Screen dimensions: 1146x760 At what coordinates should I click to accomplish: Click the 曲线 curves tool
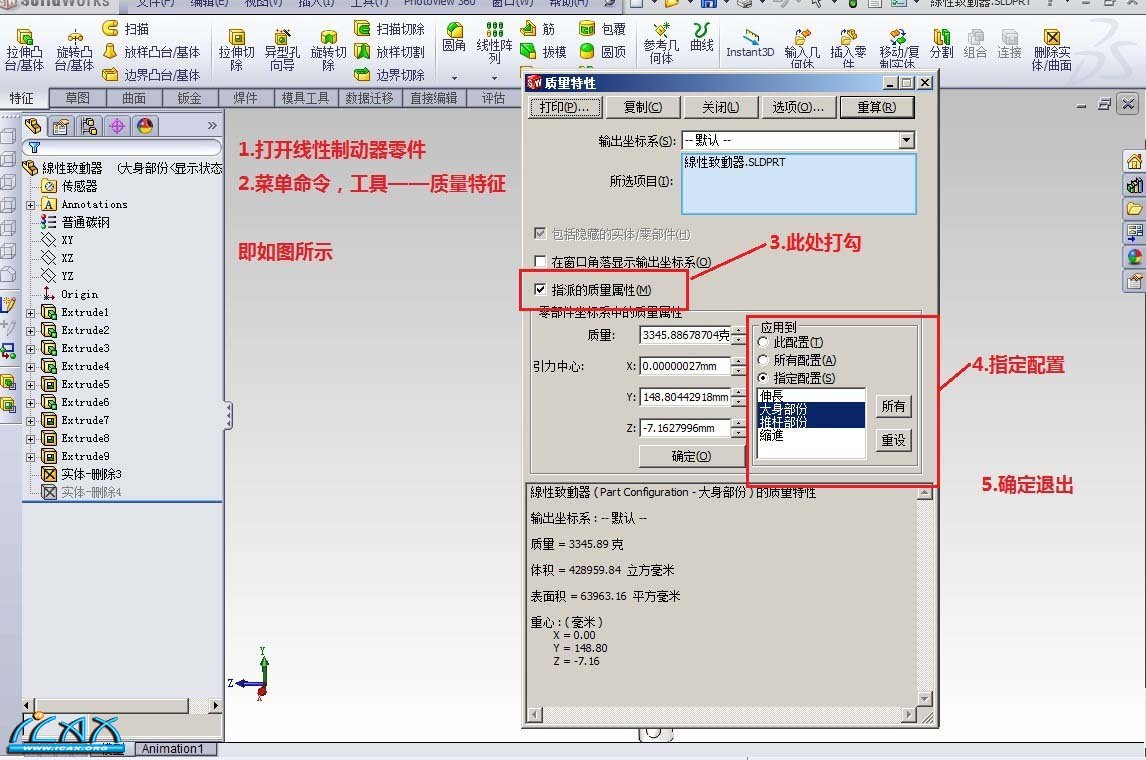point(702,37)
